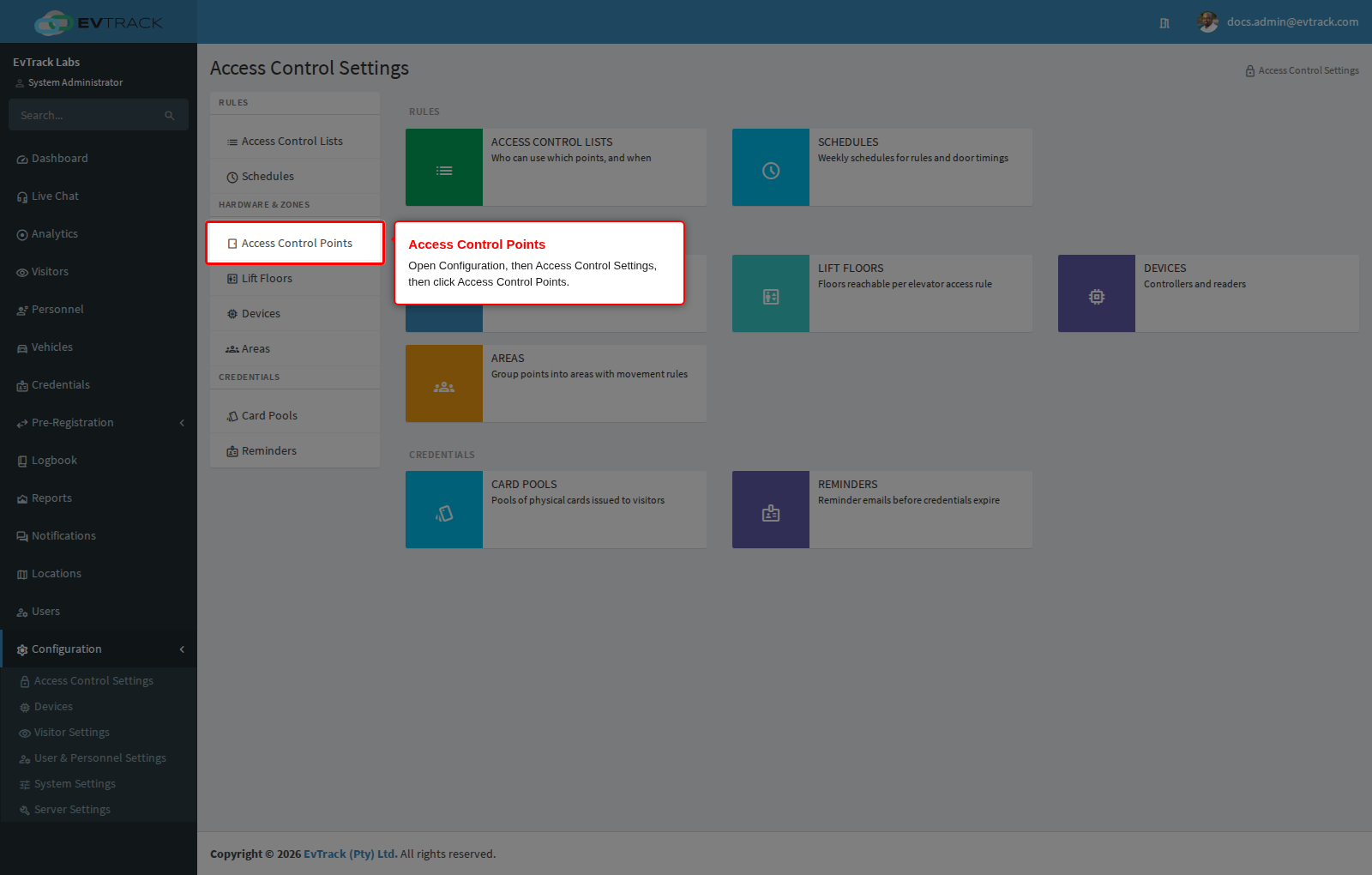Open System Settings under Configuration

pyautogui.click(x=99, y=784)
